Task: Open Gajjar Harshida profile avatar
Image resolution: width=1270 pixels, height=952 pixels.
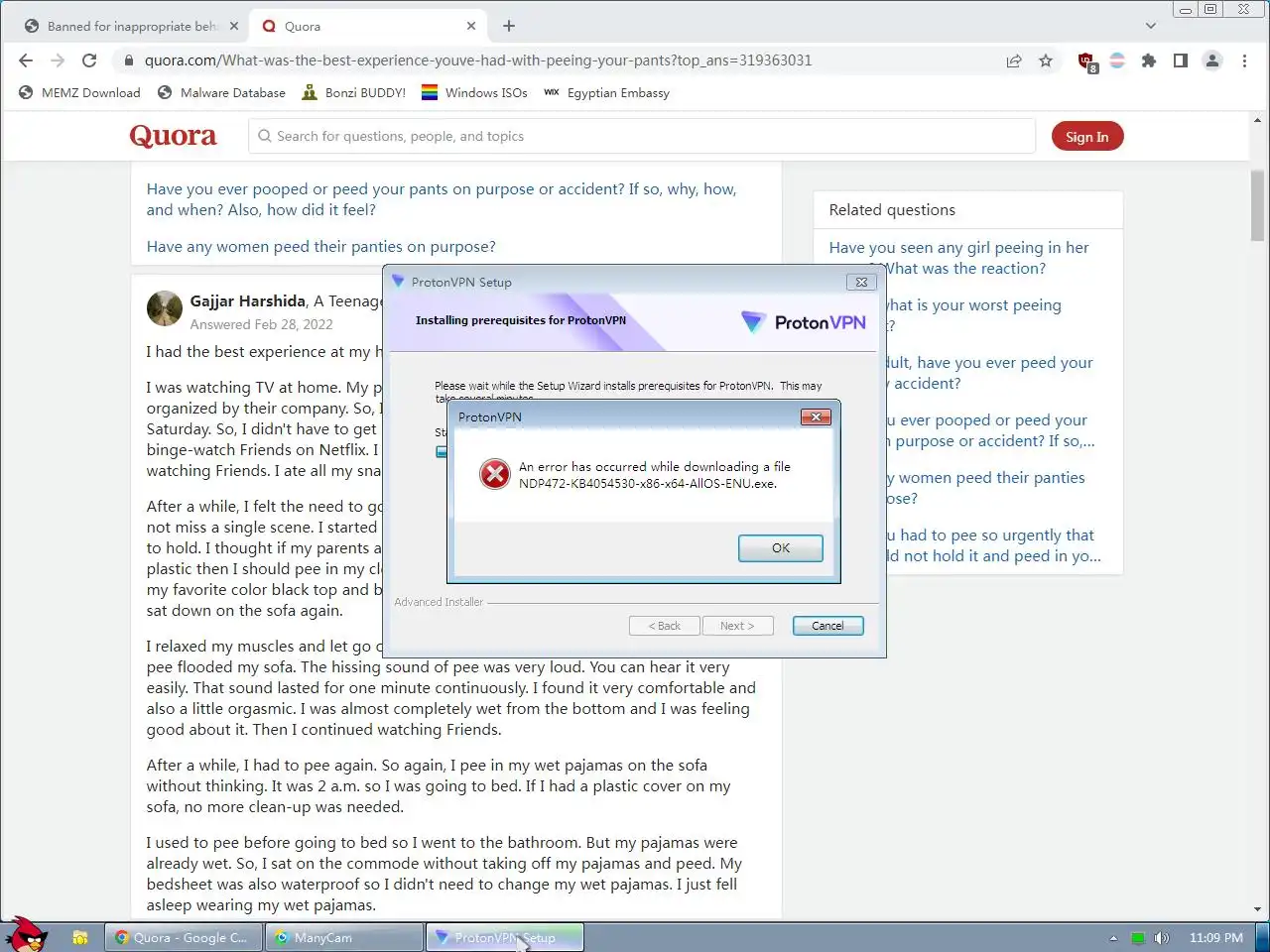Action: coord(165,309)
